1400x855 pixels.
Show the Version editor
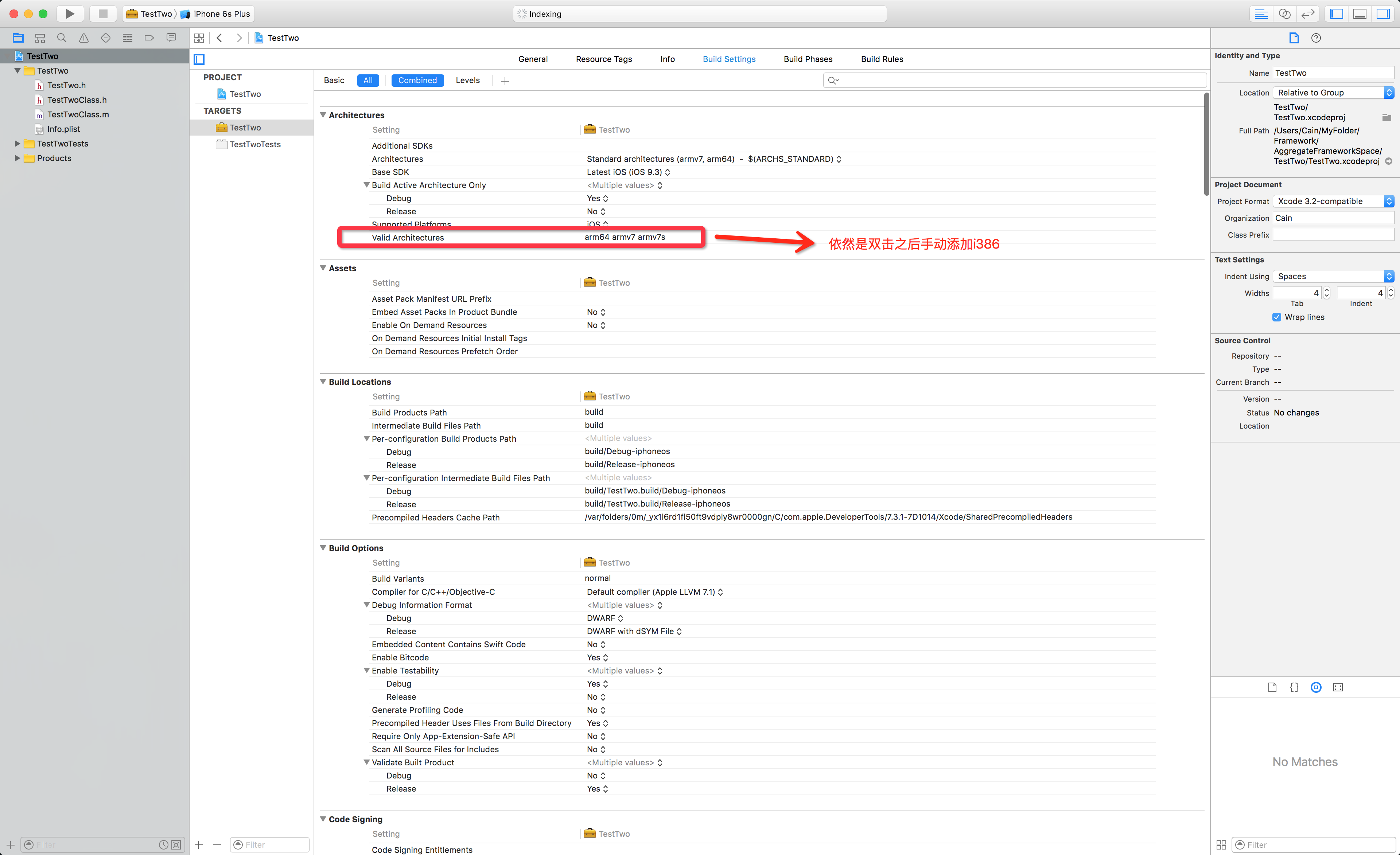point(1308,13)
